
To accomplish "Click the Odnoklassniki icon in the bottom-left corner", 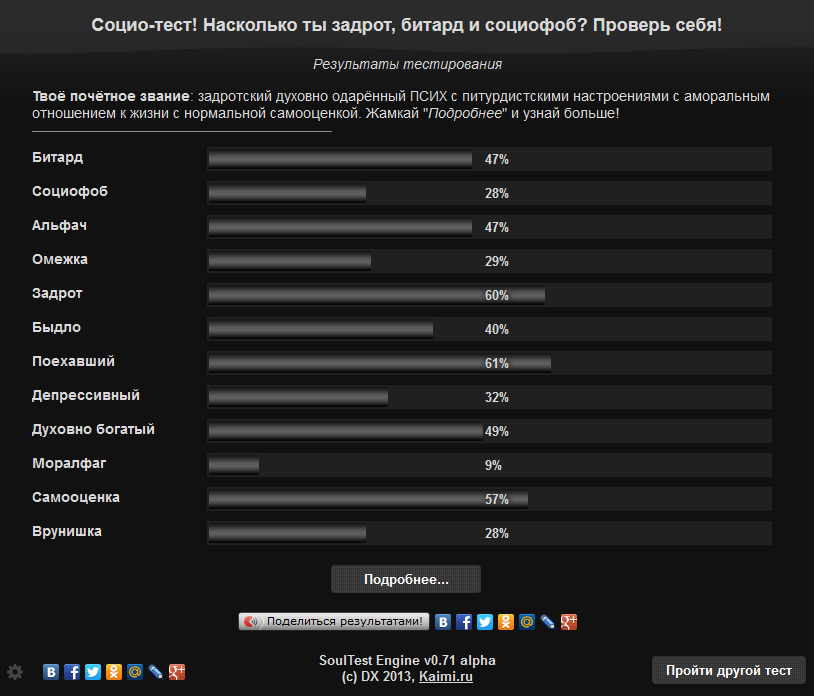I will pos(114,672).
